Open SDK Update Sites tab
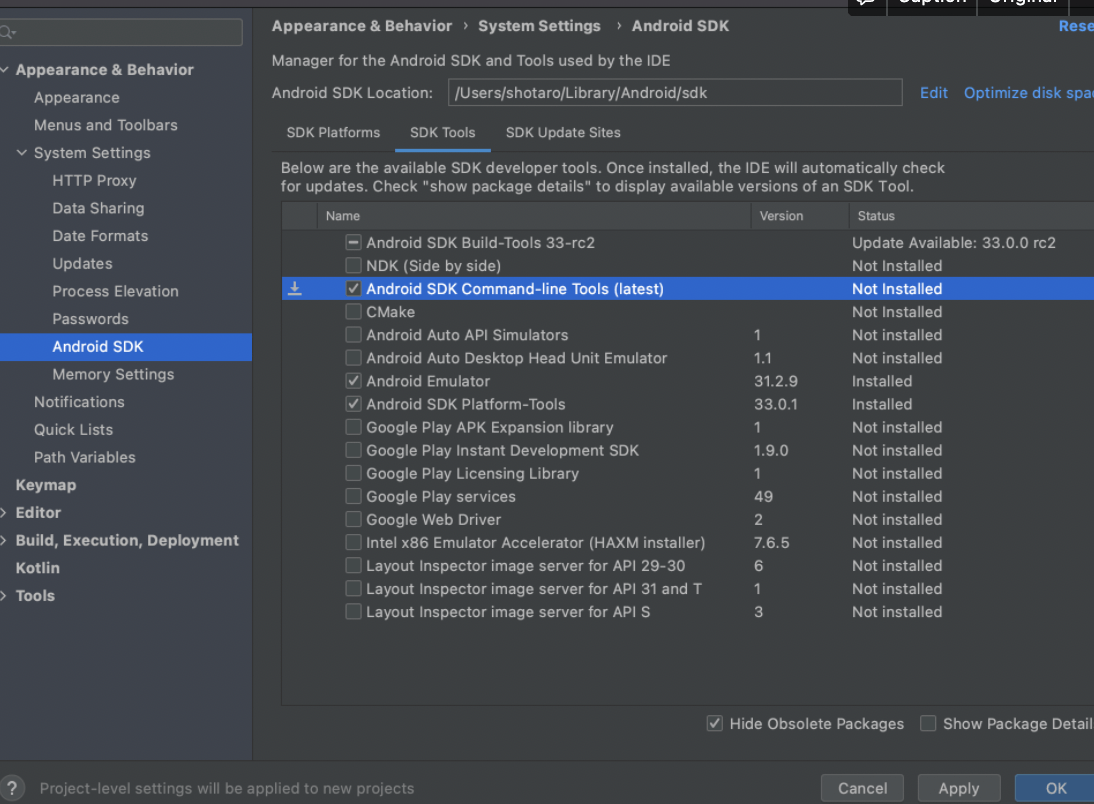This screenshot has width=1094, height=804. (563, 132)
